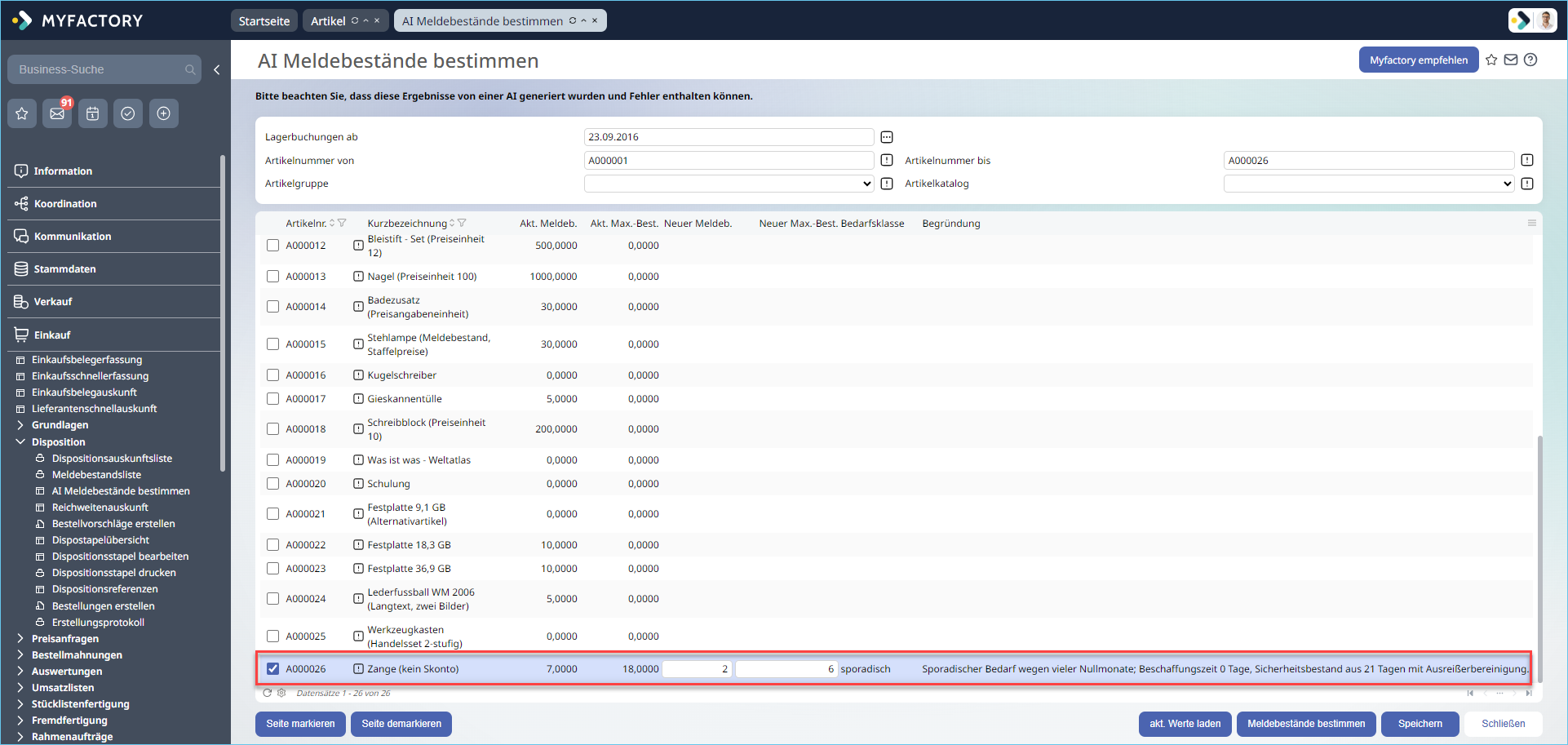
Task: Collapse the Disposition tree node
Action: 20,441
